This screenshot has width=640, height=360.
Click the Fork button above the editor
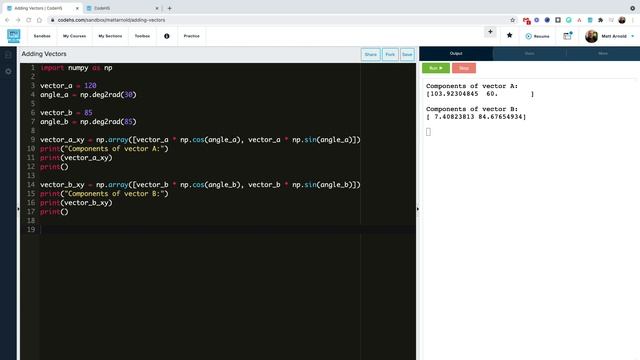coord(390,54)
